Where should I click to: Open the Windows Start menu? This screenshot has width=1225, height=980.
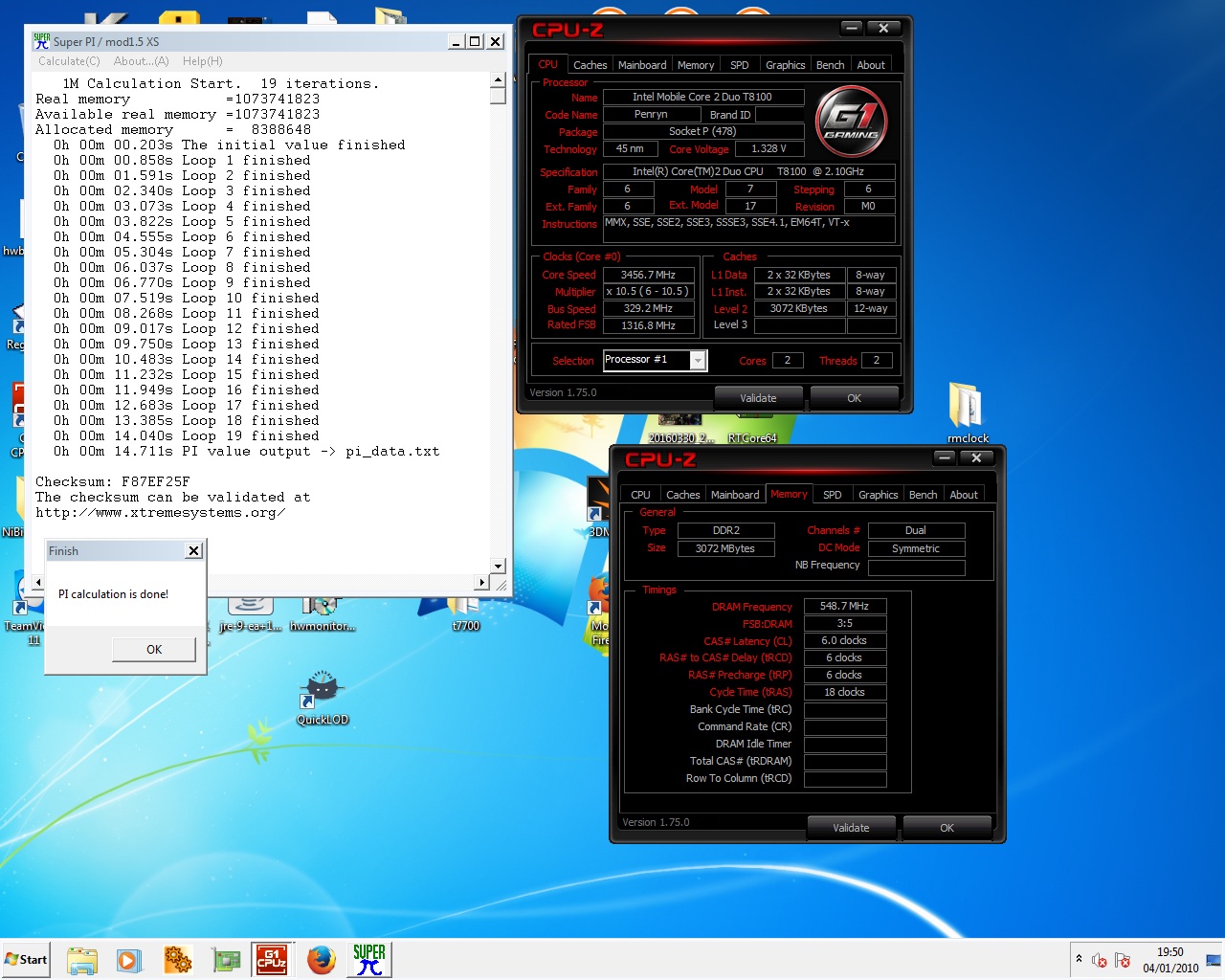click(x=27, y=960)
